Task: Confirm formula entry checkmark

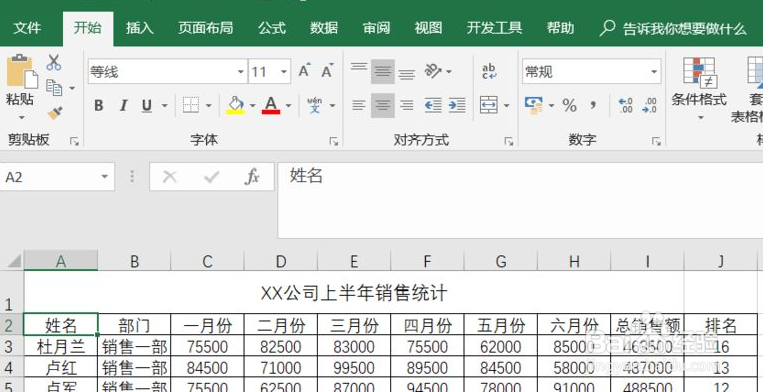Action: pyautogui.click(x=212, y=177)
